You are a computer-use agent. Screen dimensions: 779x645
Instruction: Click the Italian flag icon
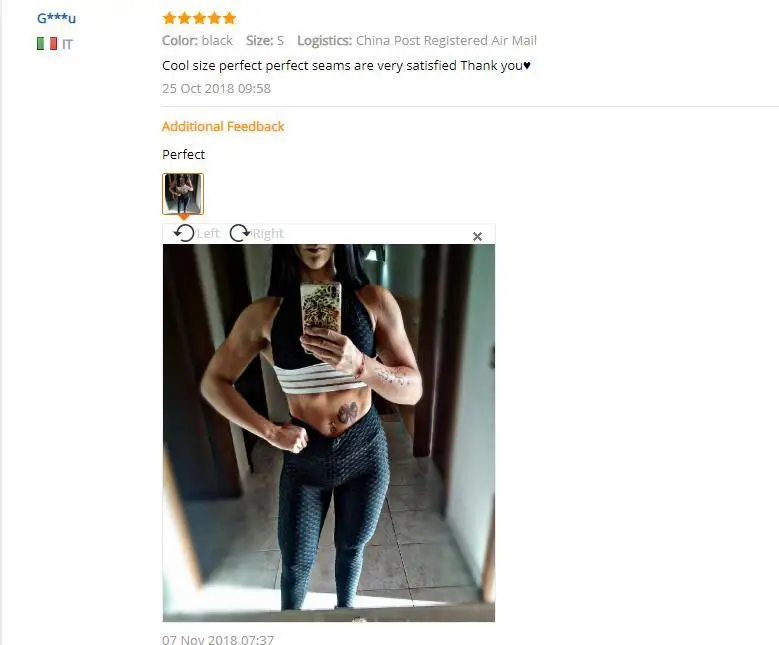pos(47,44)
